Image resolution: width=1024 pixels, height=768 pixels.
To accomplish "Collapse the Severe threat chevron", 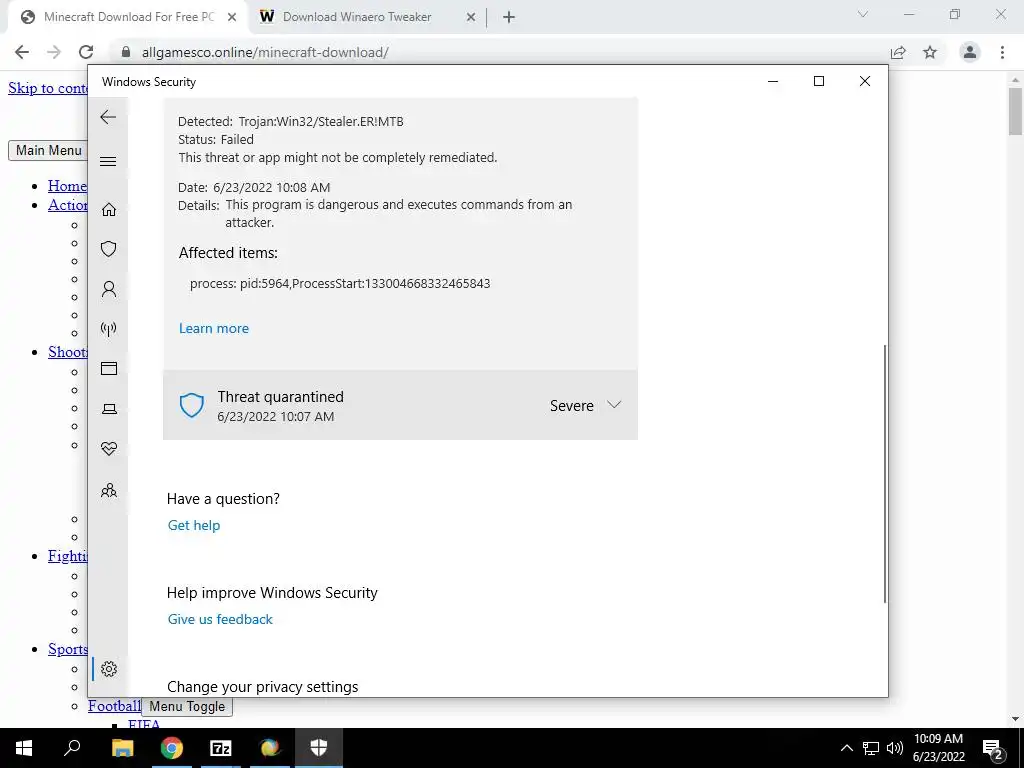I will 613,405.
